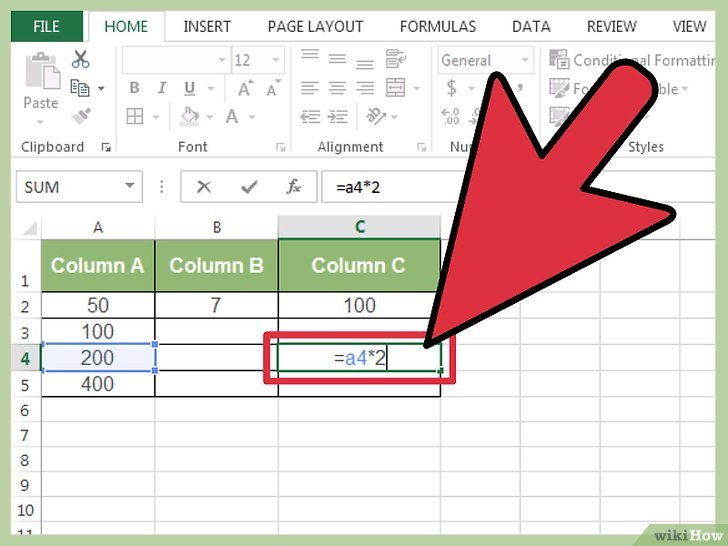Switch to the FORMULAS tab
This screenshot has width=728, height=546.
(x=438, y=26)
